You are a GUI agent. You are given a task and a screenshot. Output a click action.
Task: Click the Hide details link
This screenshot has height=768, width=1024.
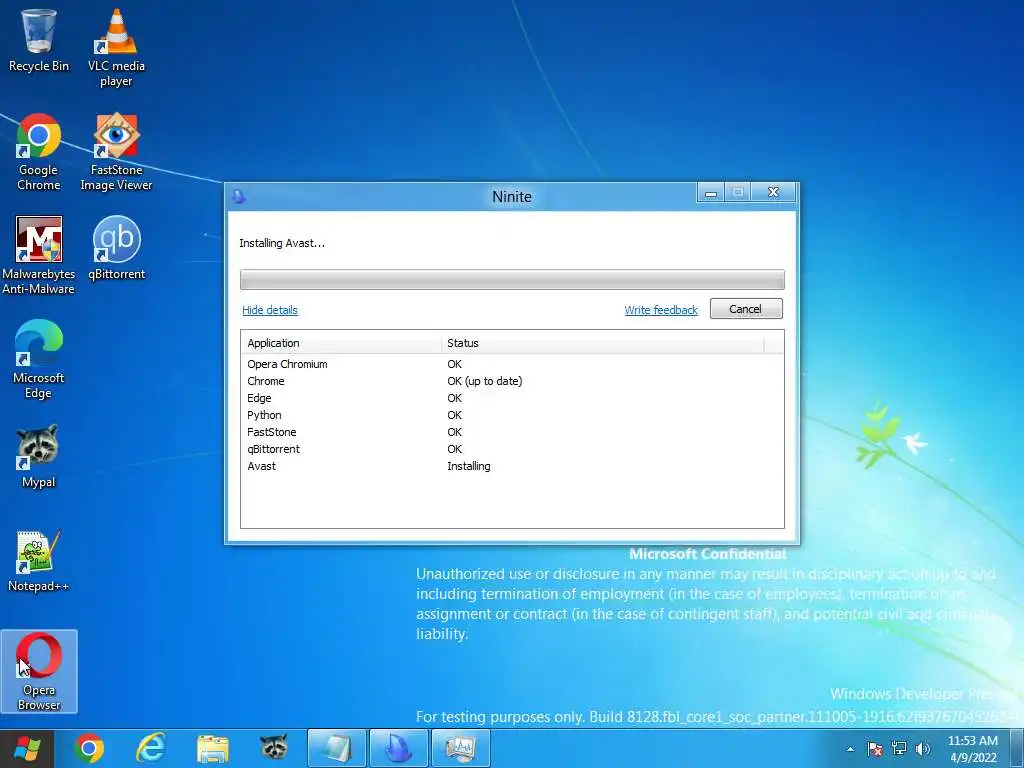pos(270,310)
